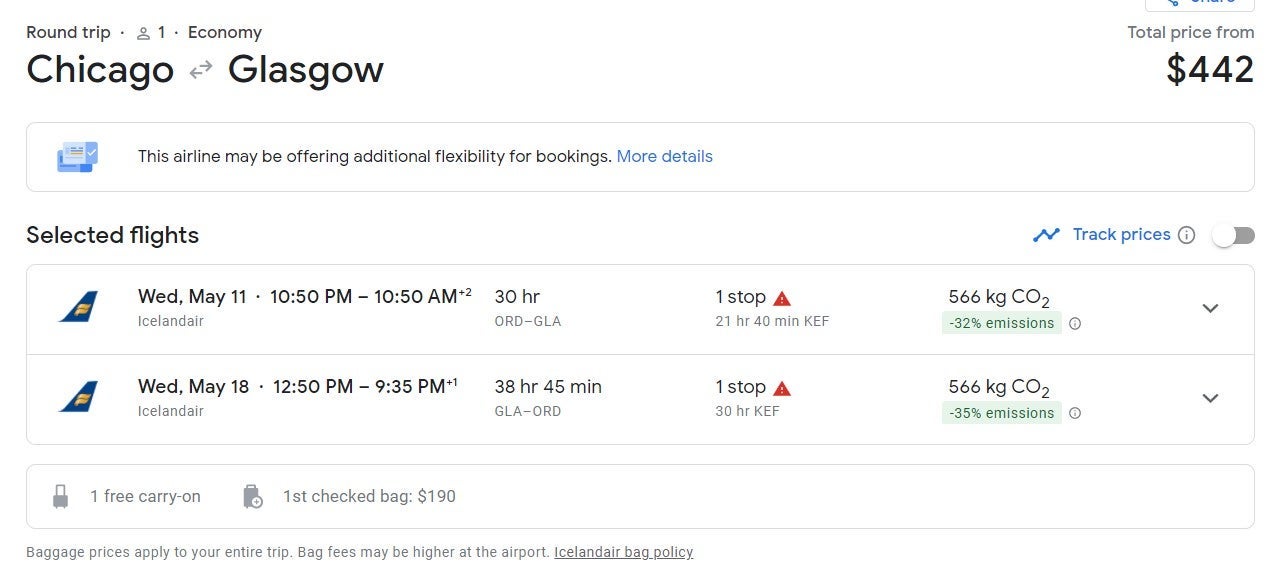Toggle the Track prices switch
This screenshot has height=574, width=1270.
click(x=1233, y=235)
